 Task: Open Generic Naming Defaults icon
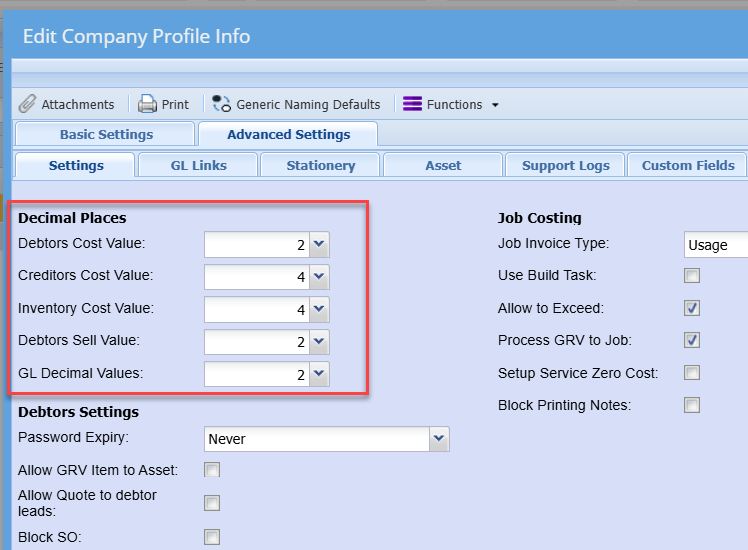221,104
